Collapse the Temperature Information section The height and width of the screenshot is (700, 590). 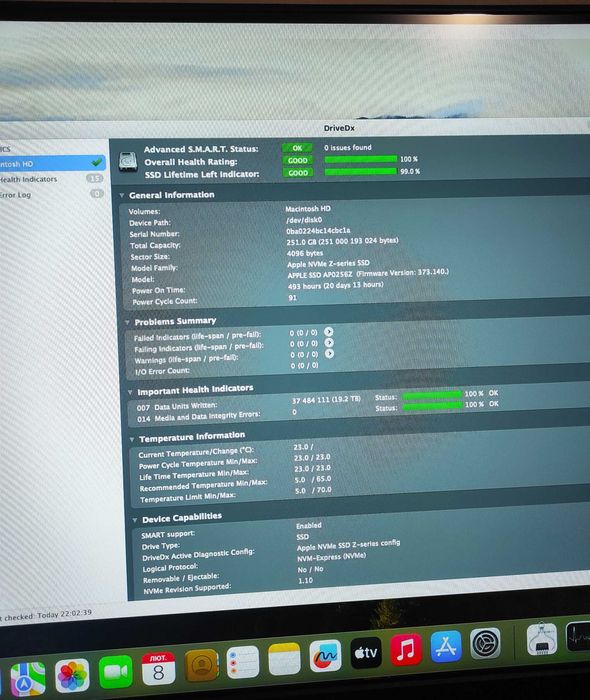coord(132,440)
